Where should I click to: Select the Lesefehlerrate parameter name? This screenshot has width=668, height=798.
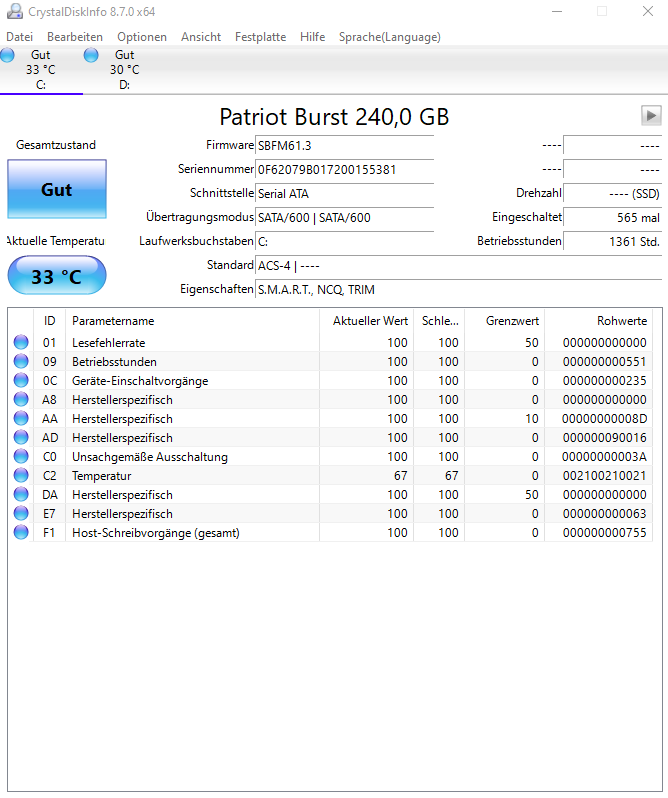pyautogui.click(x=108, y=343)
